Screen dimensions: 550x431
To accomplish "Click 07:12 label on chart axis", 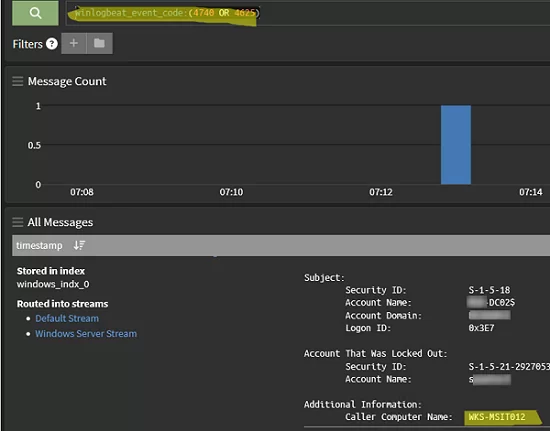I will (381, 192).
